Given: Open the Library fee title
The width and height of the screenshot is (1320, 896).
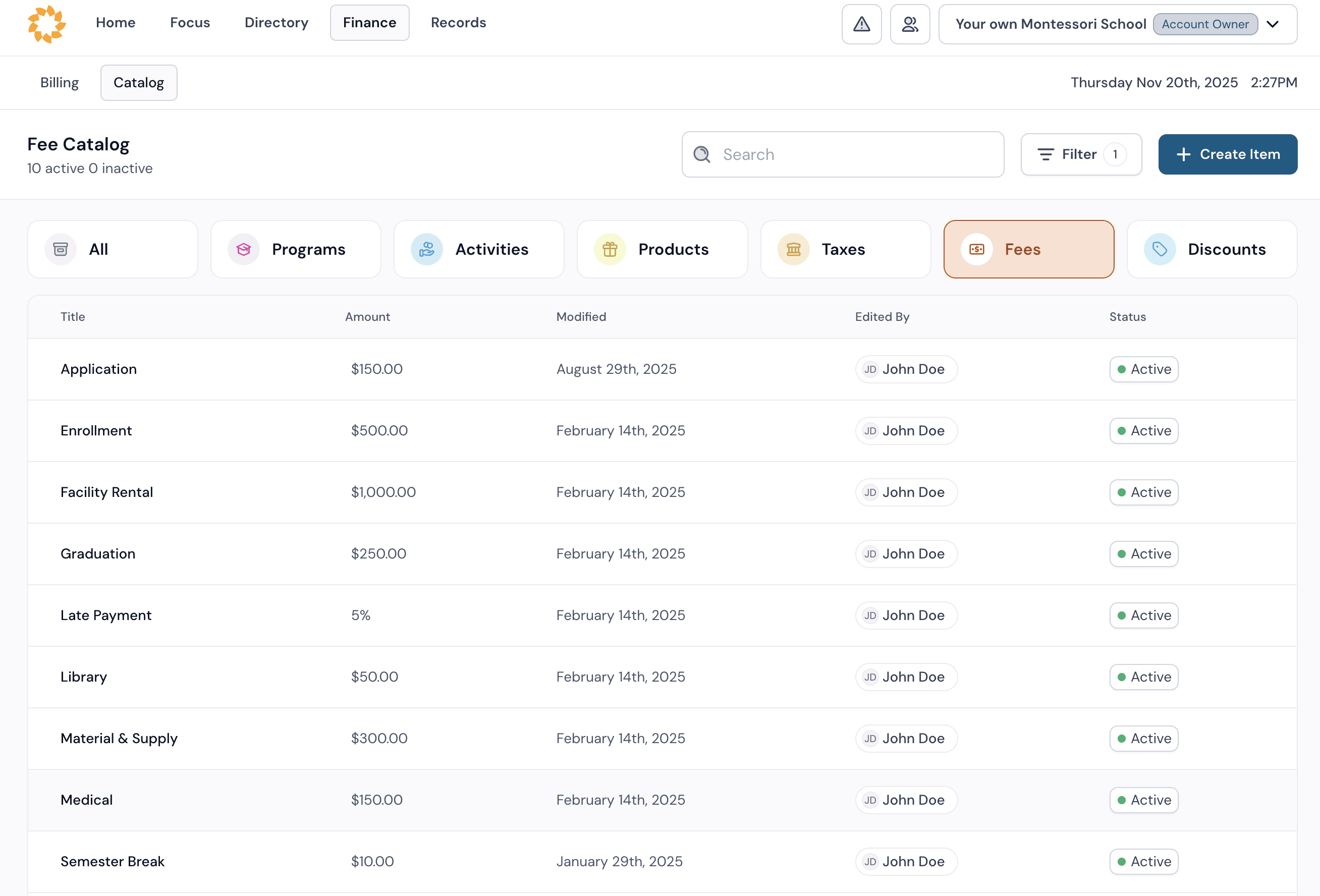Looking at the screenshot, I should pos(83,677).
